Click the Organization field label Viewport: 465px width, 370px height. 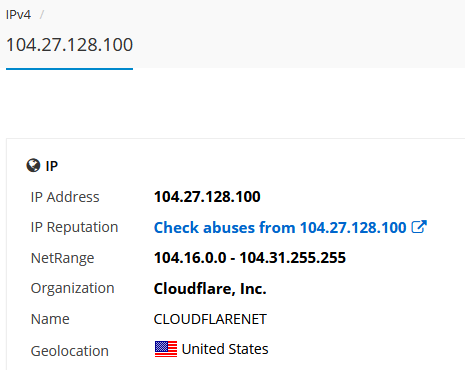(72, 288)
